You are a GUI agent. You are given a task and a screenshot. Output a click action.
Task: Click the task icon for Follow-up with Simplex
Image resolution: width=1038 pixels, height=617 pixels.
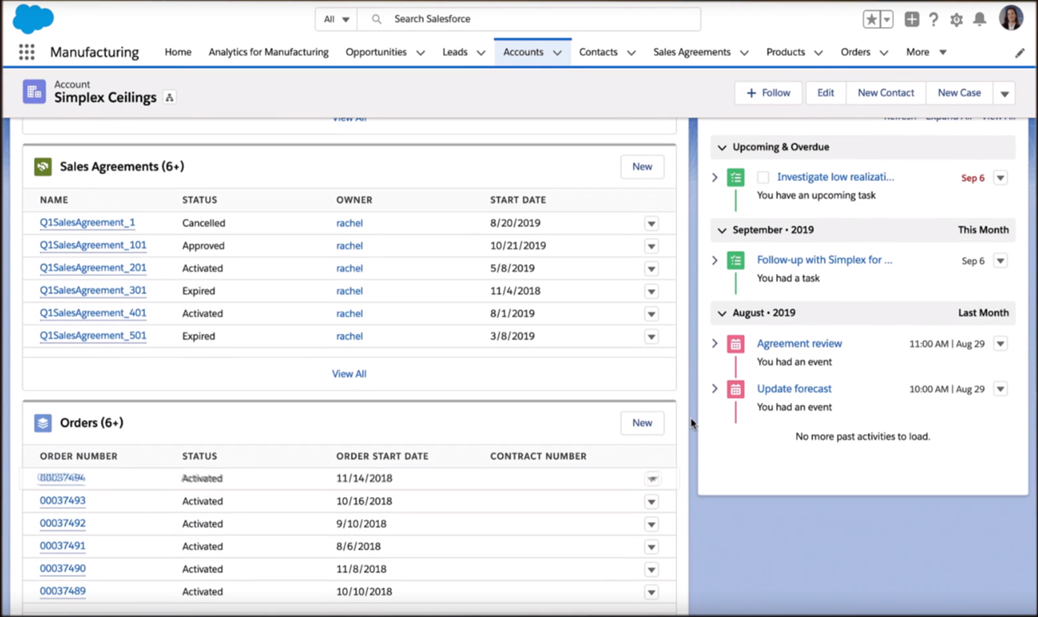735,260
